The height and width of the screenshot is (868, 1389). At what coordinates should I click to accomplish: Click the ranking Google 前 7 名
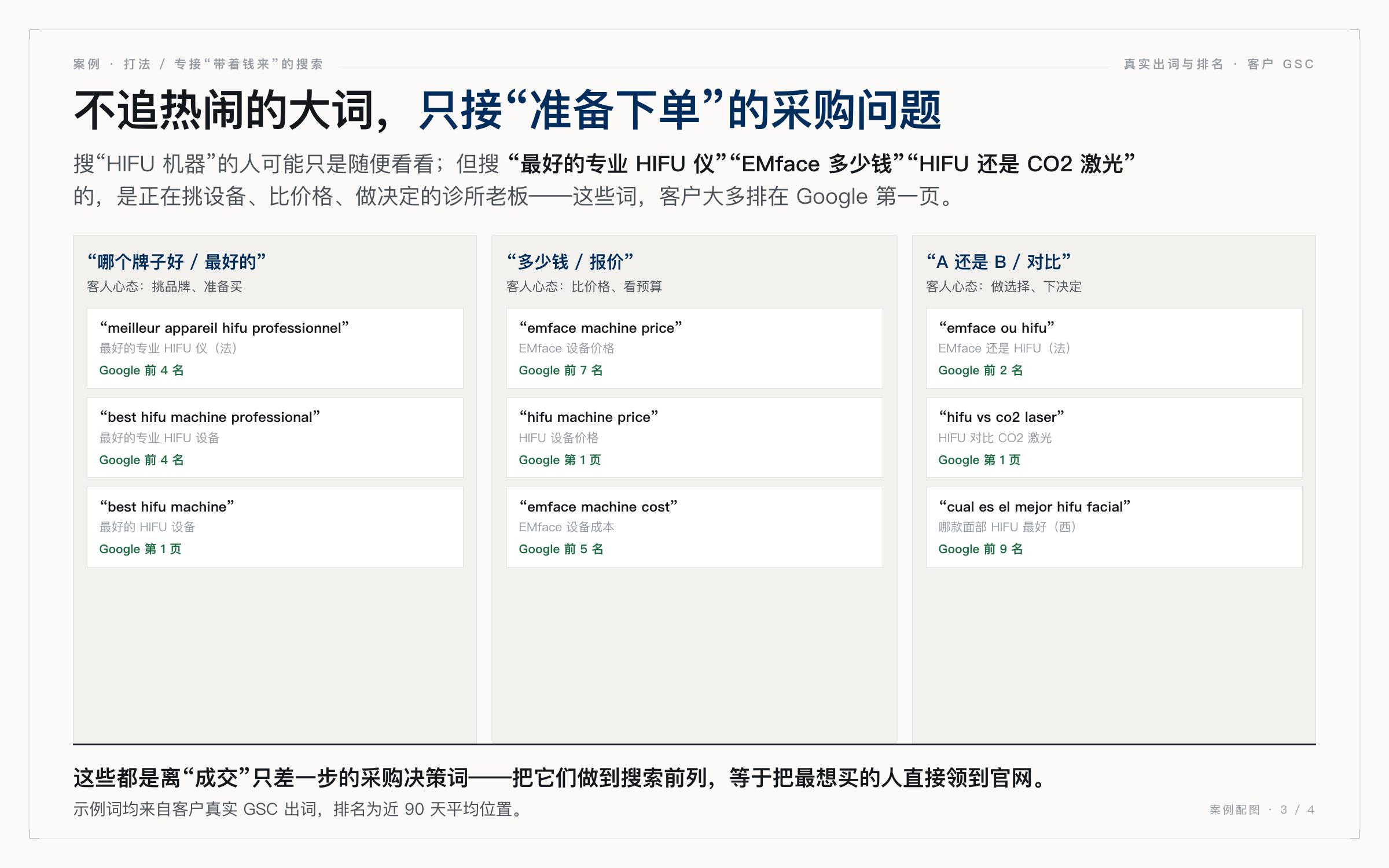(561, 370)
